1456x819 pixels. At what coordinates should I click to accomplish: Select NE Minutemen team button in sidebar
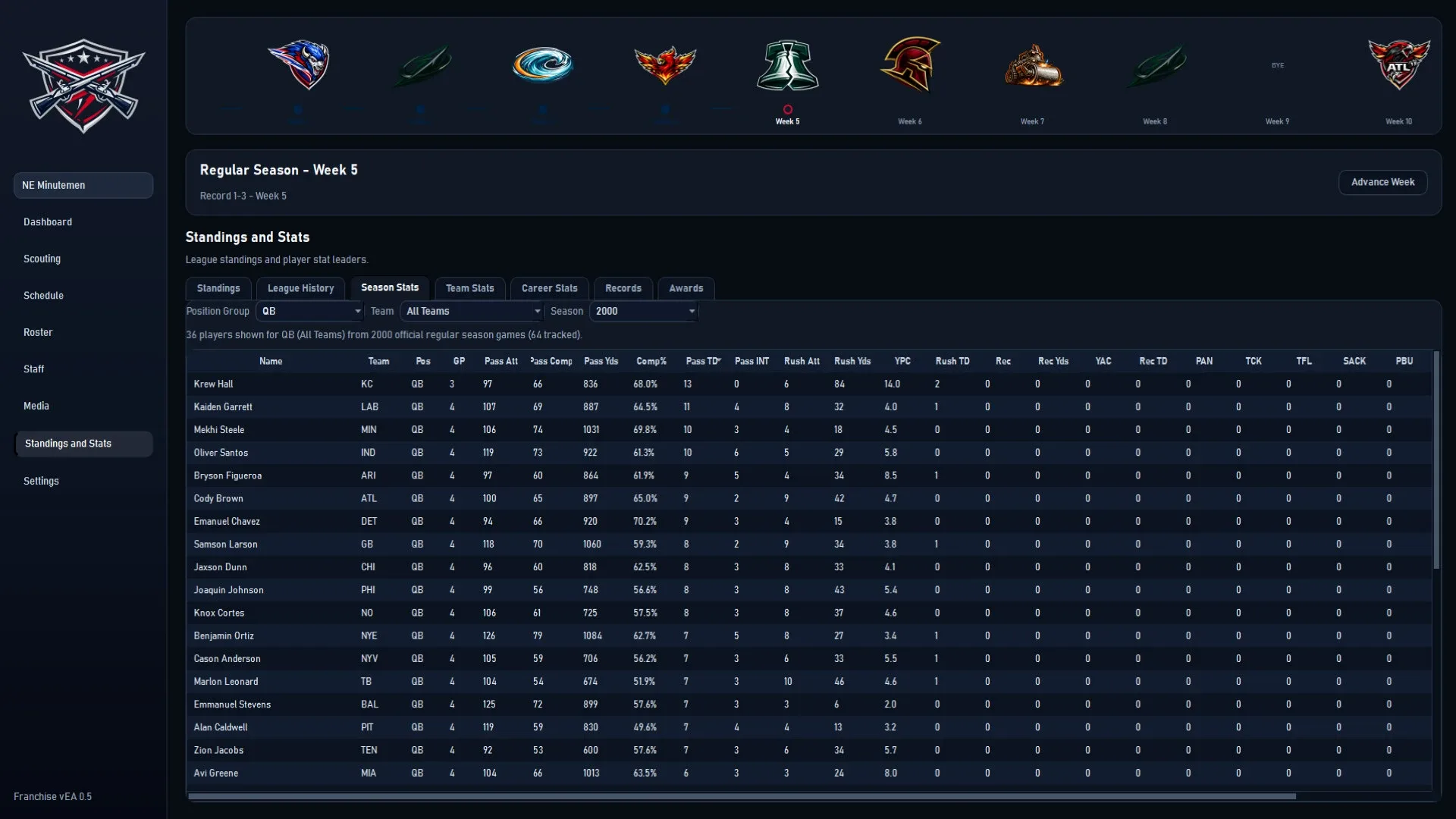pos(83,185)
